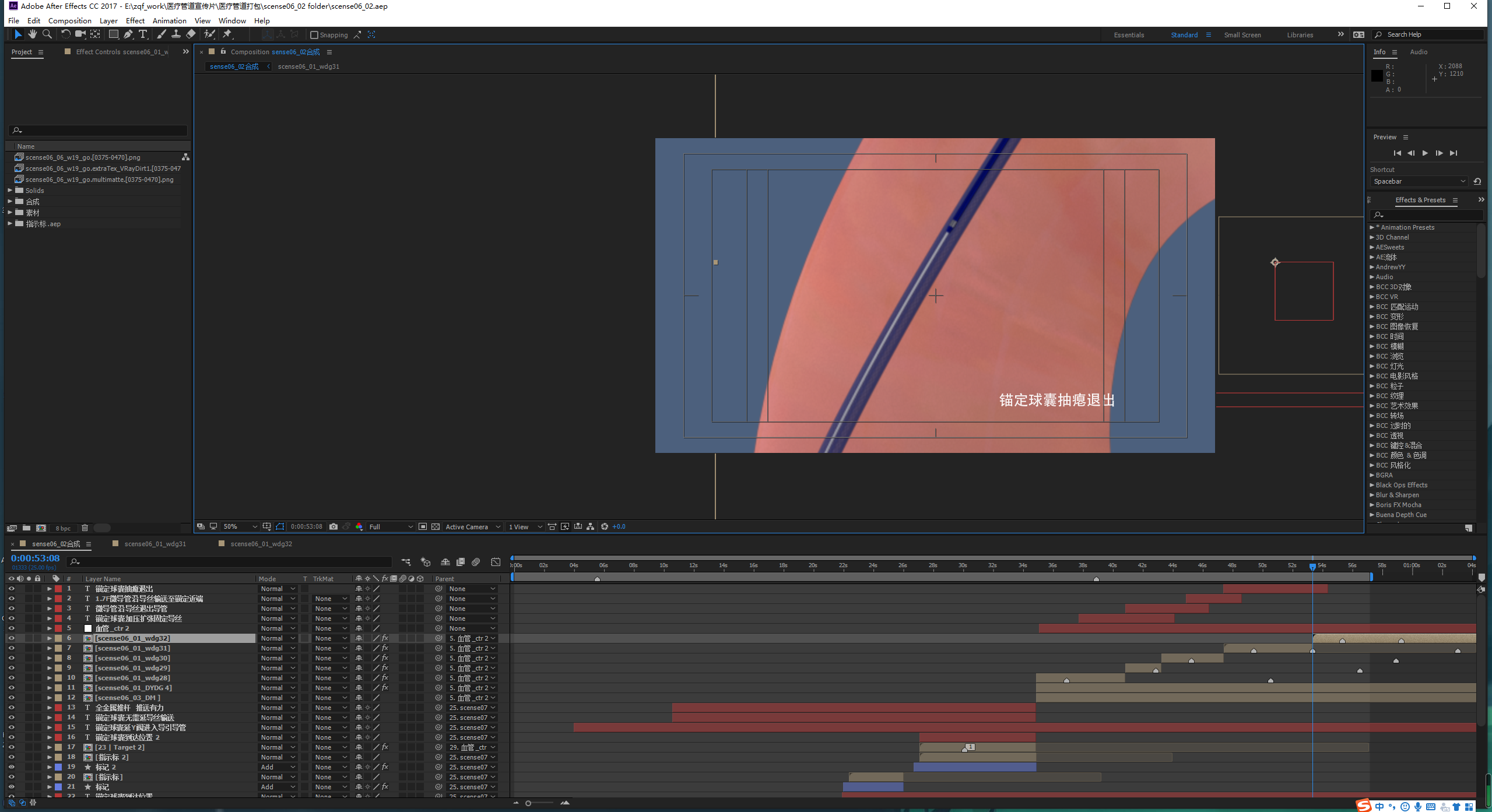Toggle Draft 3D icon in timeline
This screenshot has width=1492, height=812.
[x=426, y=563]
